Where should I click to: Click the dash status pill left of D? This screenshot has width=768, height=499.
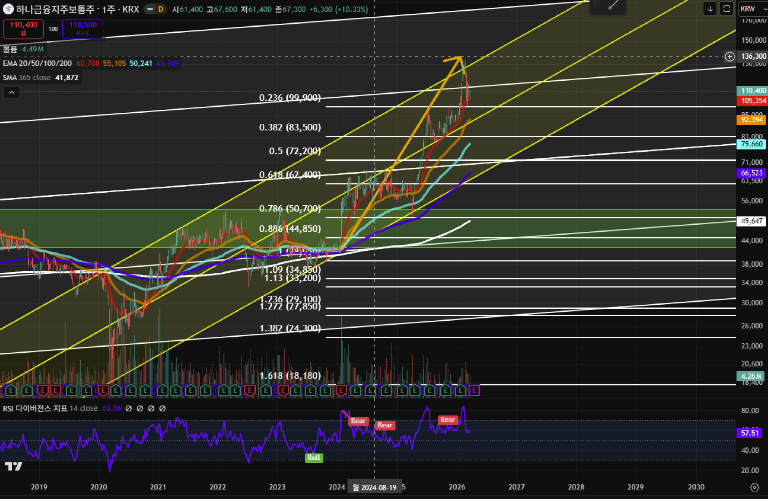coord(150,9)
